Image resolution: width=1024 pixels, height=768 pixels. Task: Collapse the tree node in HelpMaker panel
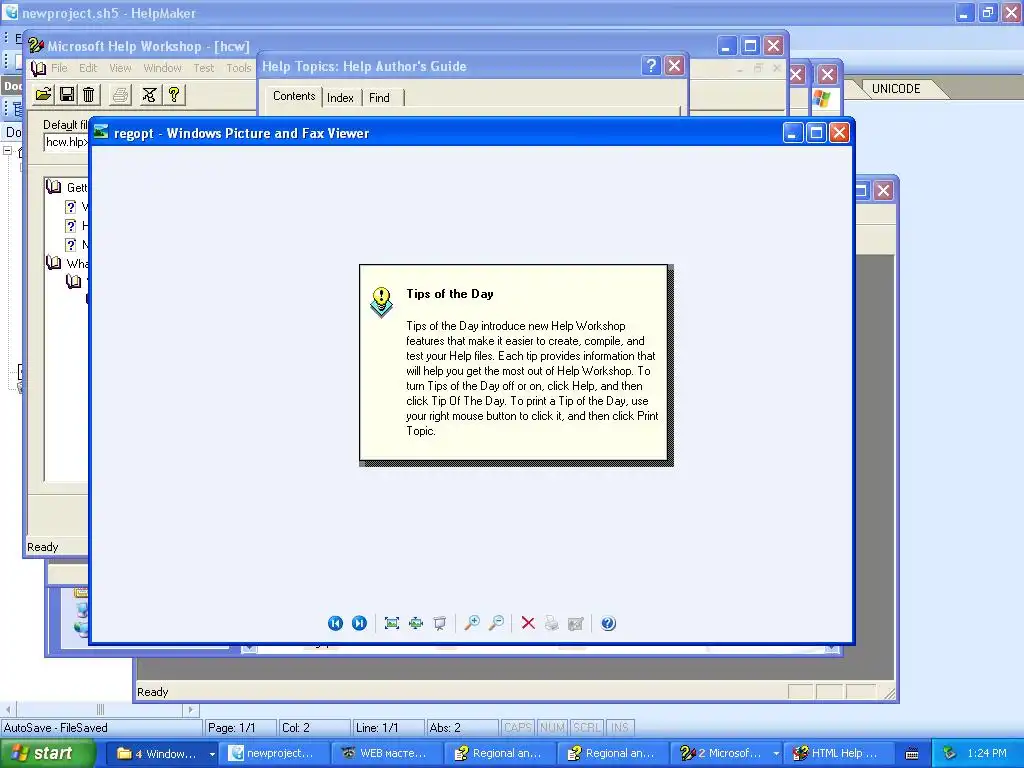7,151
